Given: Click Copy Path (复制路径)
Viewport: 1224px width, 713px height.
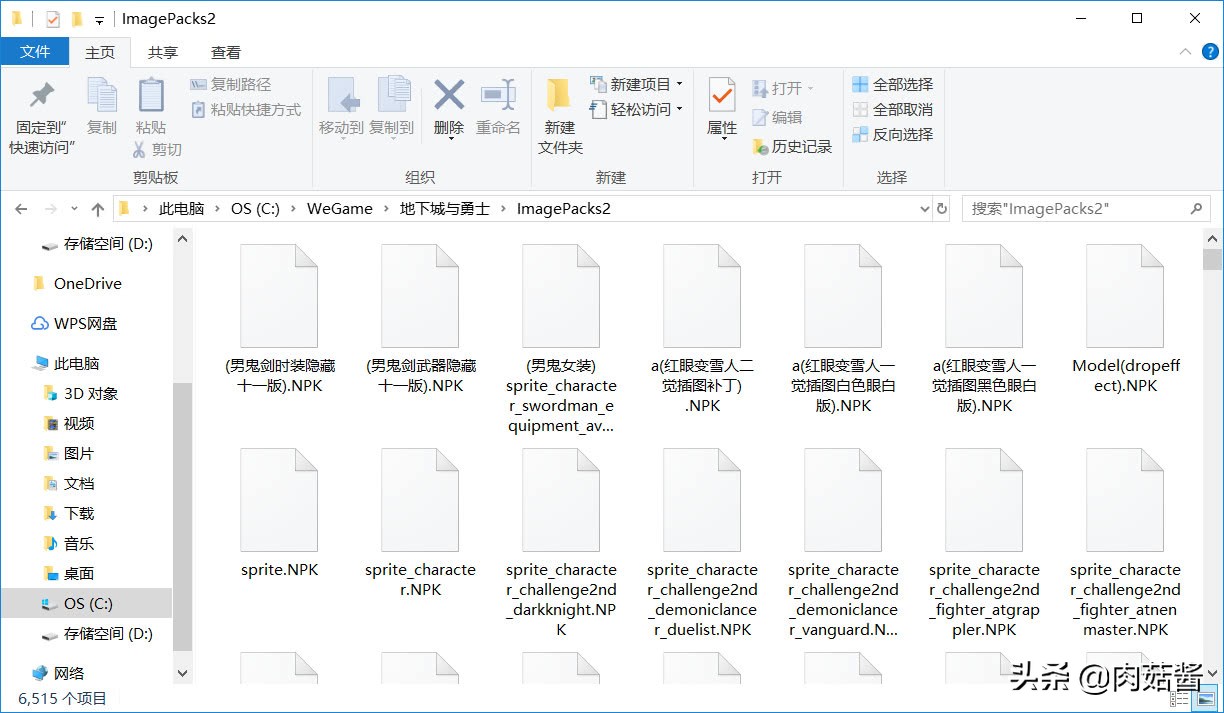Looking at the screenshot, I should 231,85.
